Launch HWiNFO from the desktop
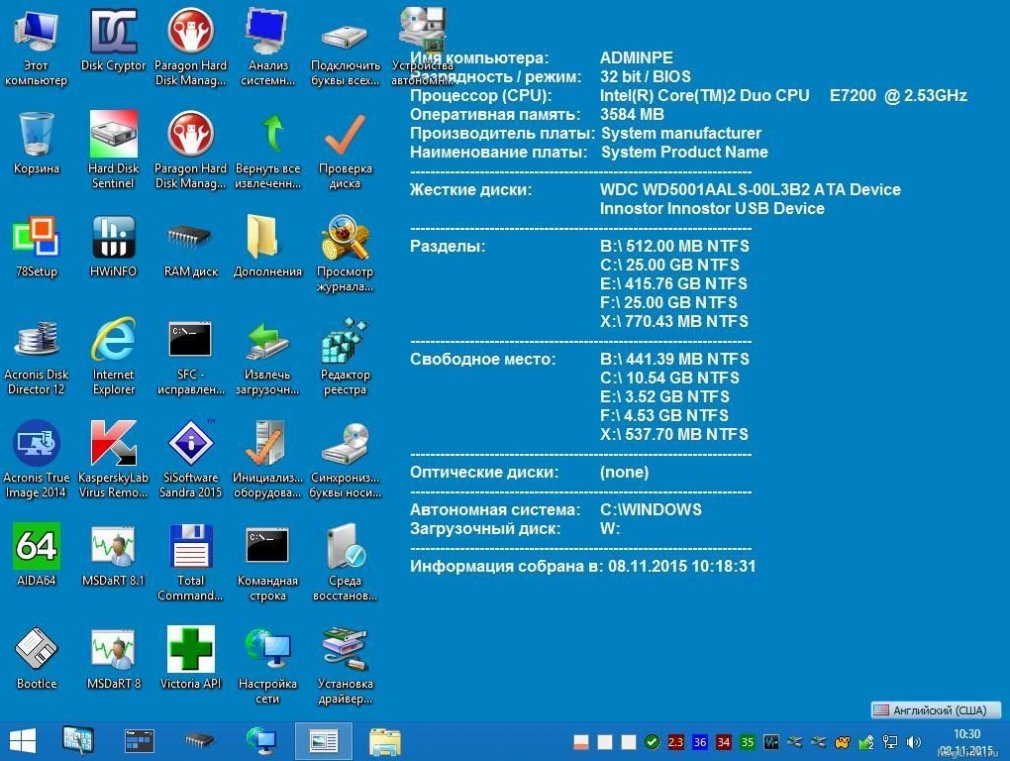1010x761 pixels. pos(113,246)
